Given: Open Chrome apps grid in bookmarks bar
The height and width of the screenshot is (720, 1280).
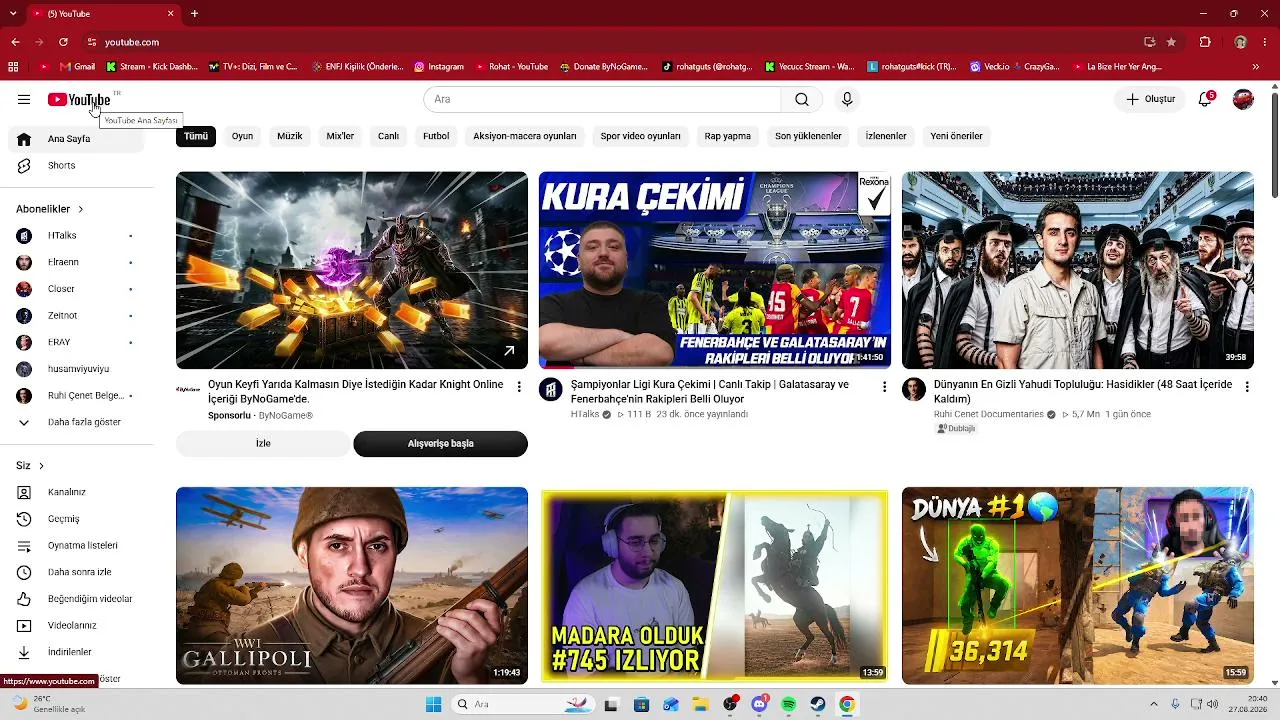Looking at the screenshot, I should click(13, 67).
